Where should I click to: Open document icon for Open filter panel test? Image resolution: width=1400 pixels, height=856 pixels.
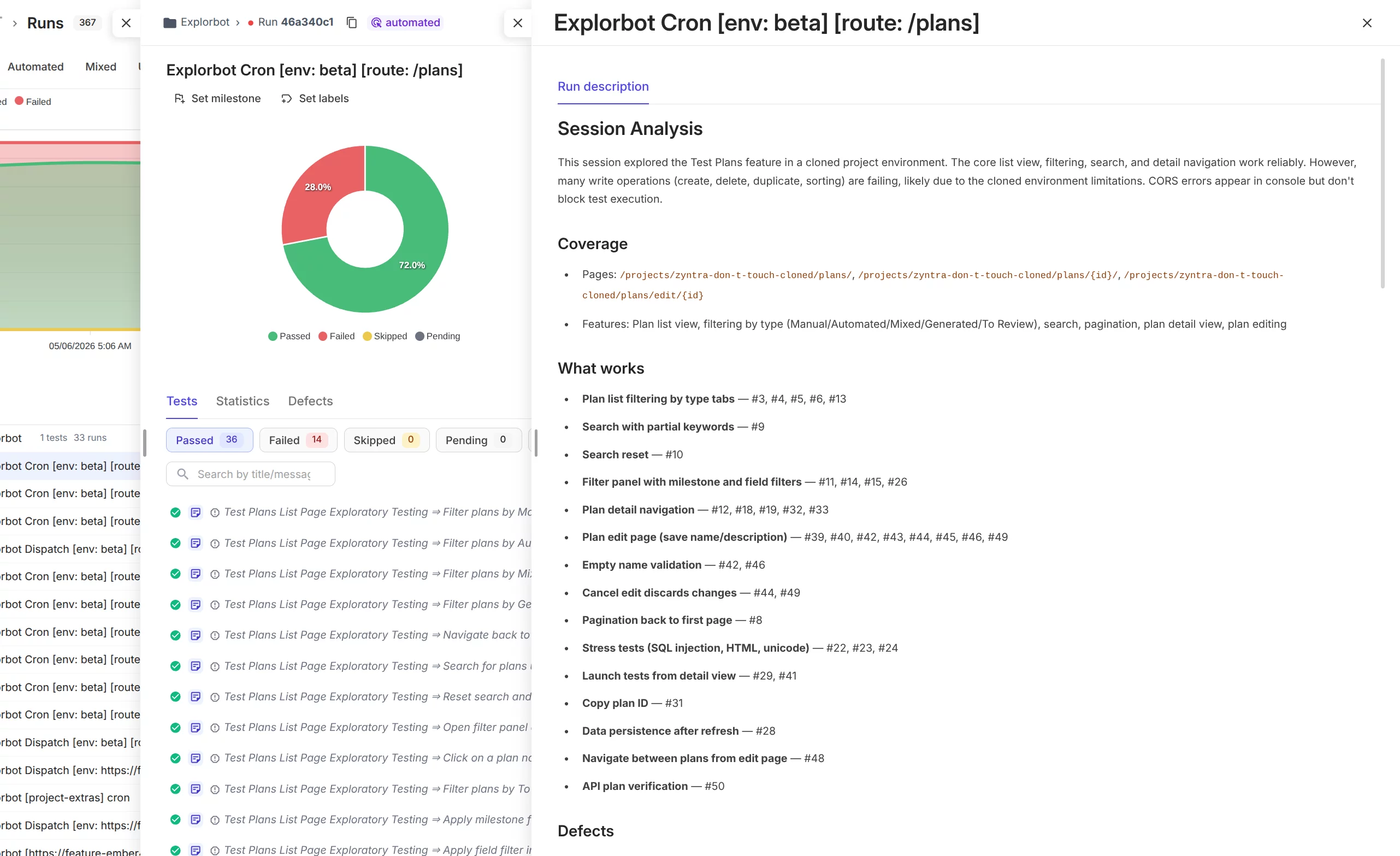pos(196,727)
